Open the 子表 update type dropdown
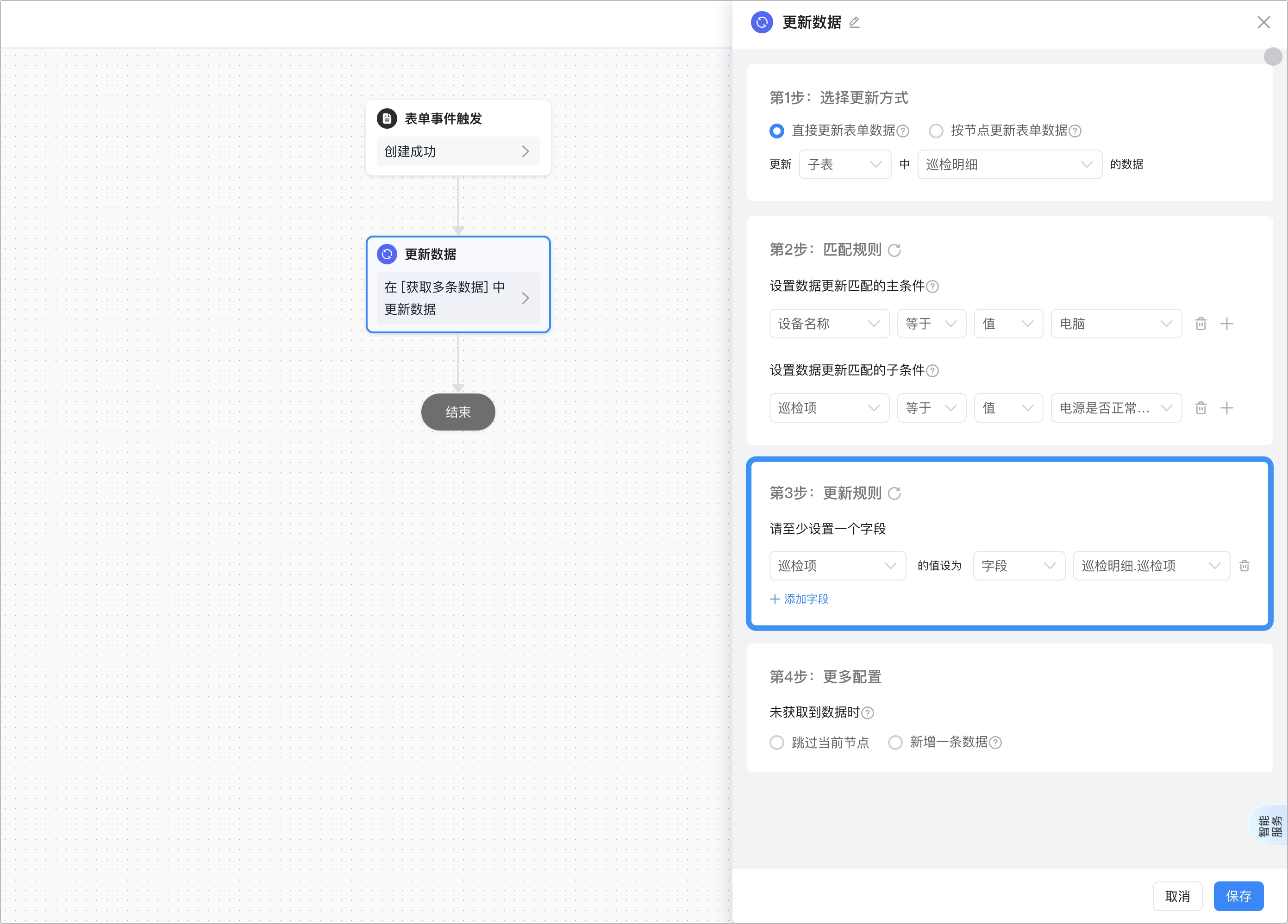 [x=845, y=165]
